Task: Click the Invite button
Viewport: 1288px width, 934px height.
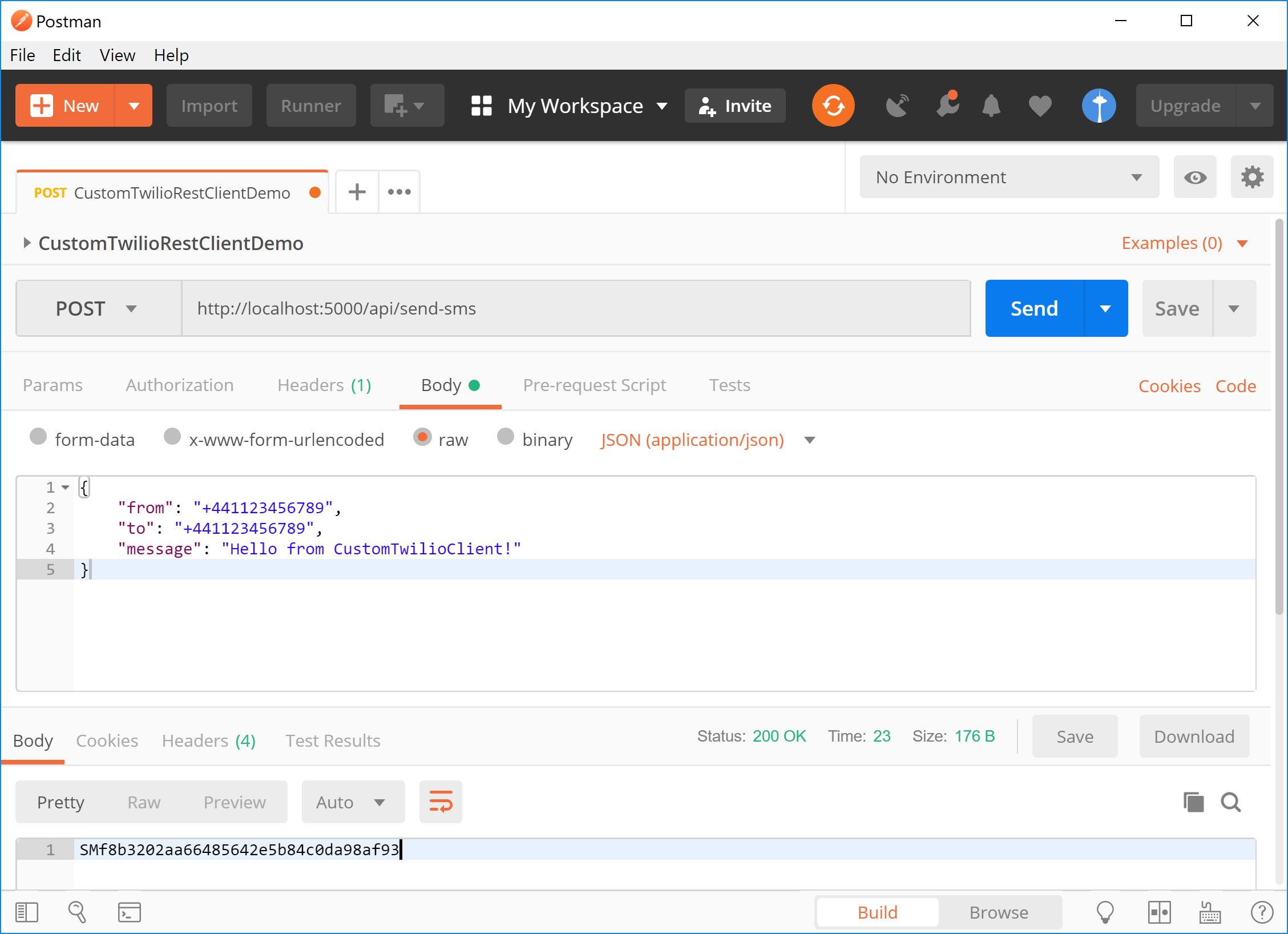Action: click(x=735, y=106)
